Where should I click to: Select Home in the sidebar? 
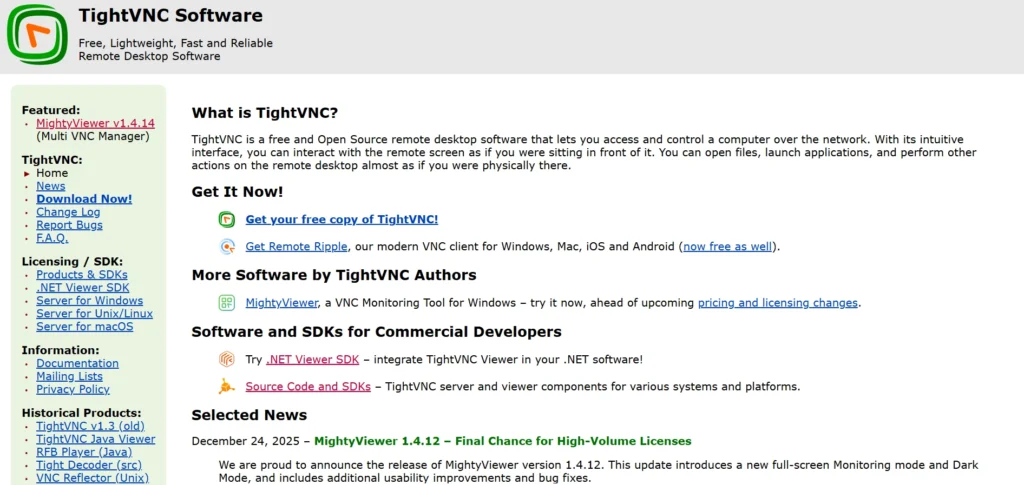52,173
